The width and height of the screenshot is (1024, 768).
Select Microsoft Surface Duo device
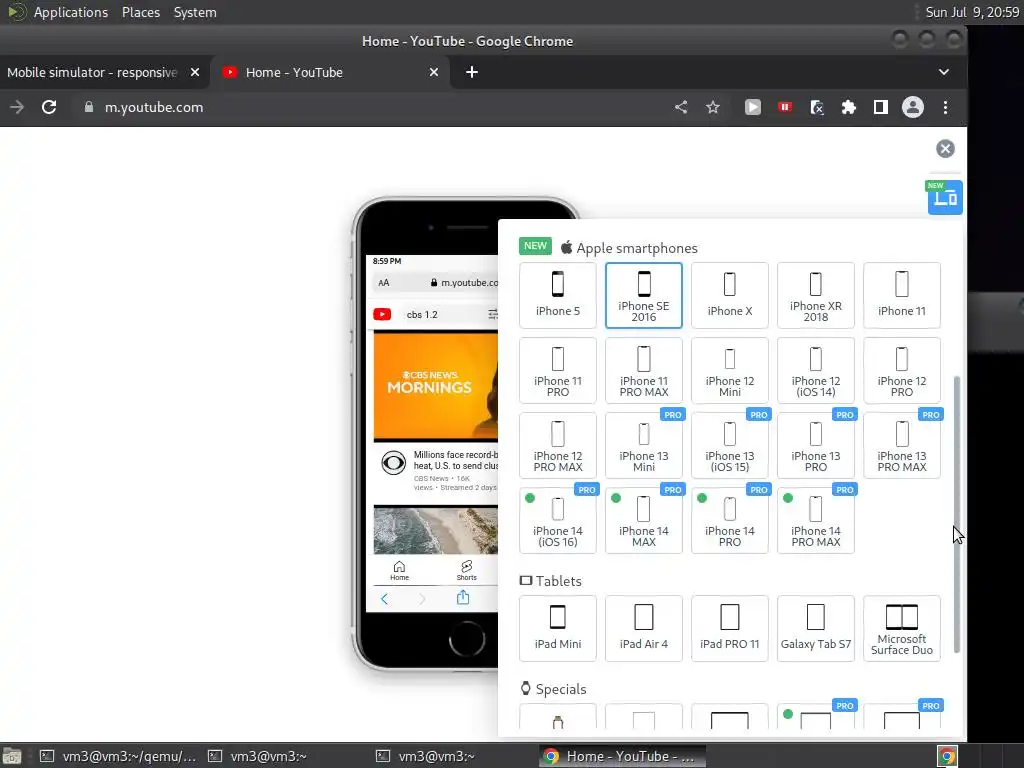(x=902, y=628)
